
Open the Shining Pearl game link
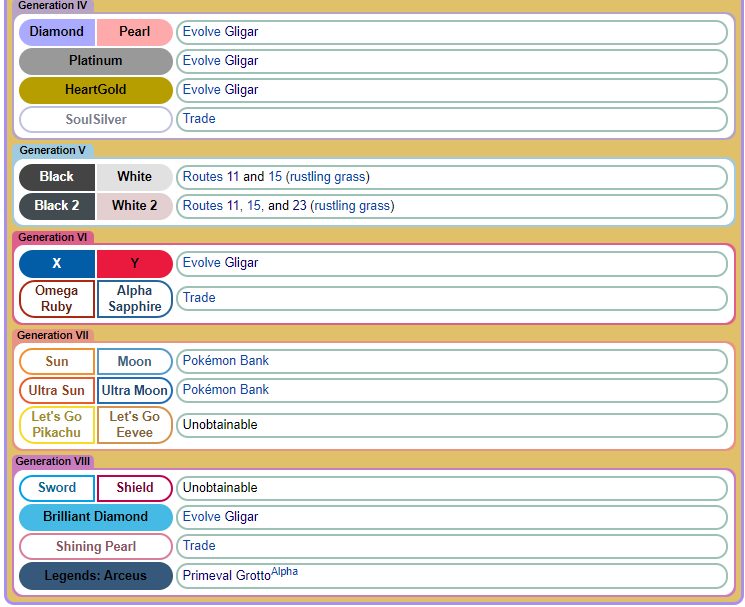tap(96, 547)
